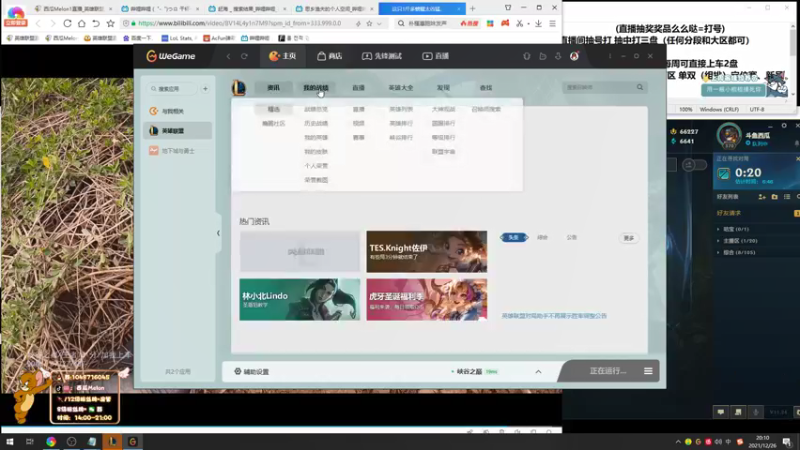Open the hamburger menu beside 正在运行
Image resolution: width=800 pixels, height=450 pixels.
[x=648, y=371]
